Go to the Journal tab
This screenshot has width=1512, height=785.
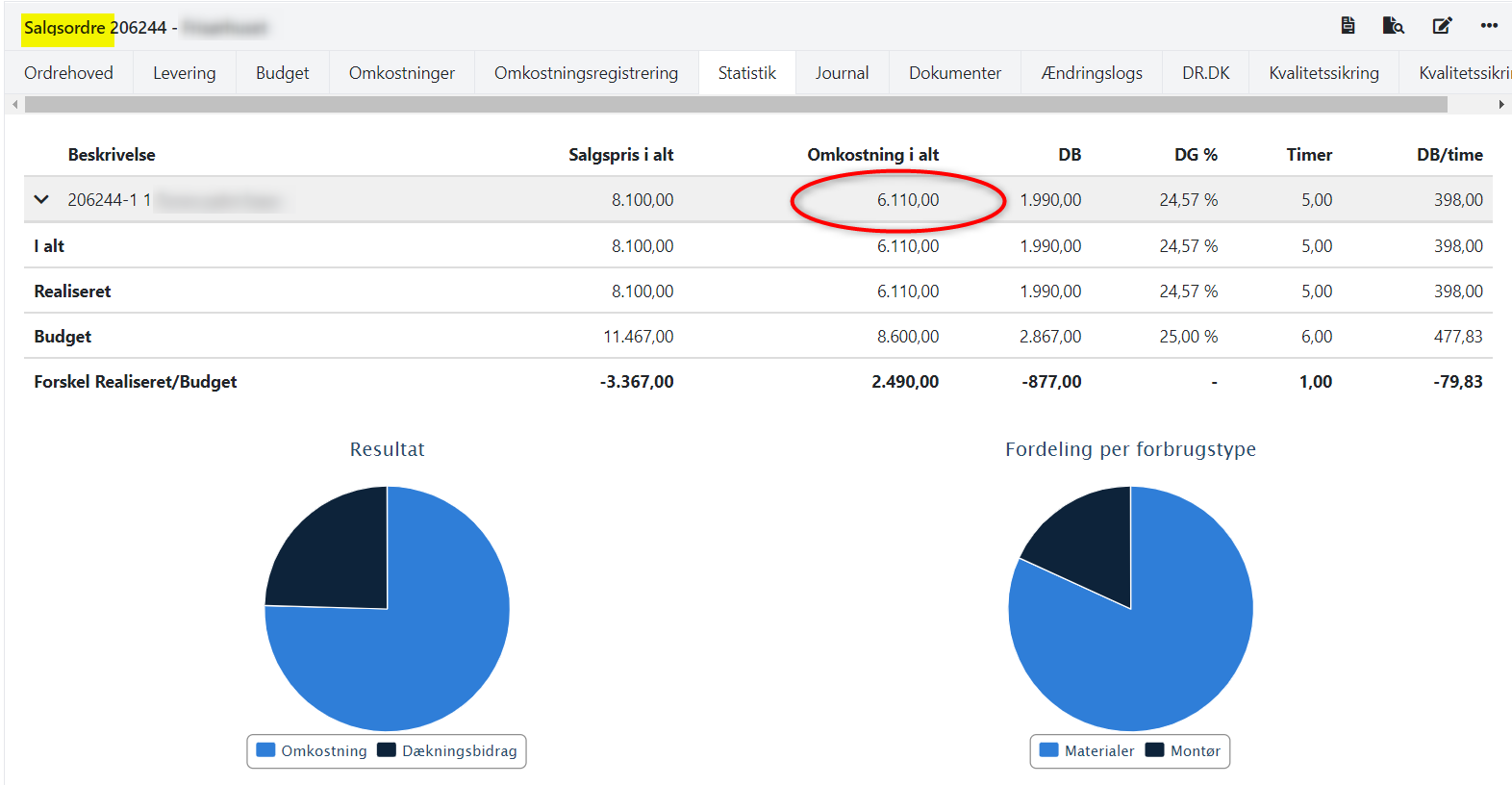[x=842, y=73]
